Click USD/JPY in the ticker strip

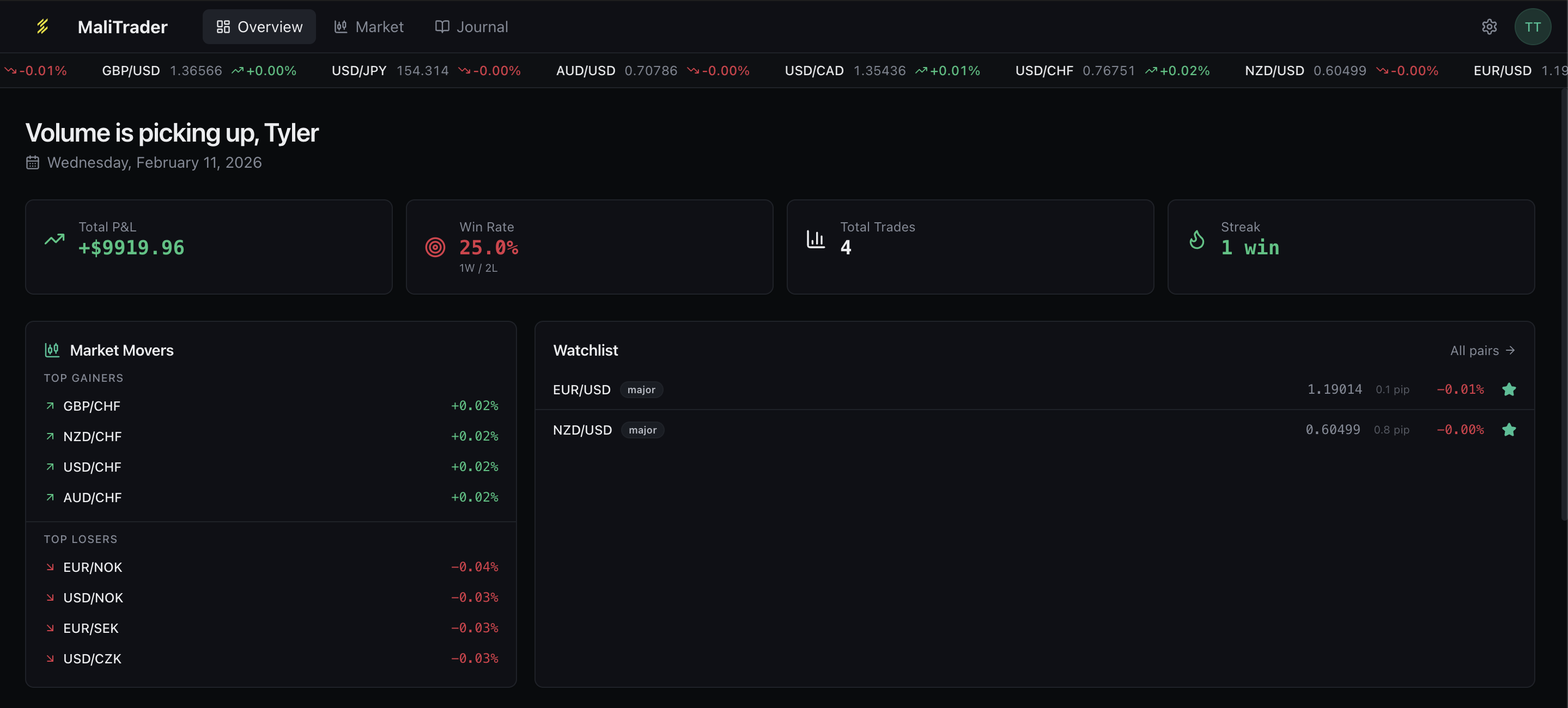pos(359,71)
